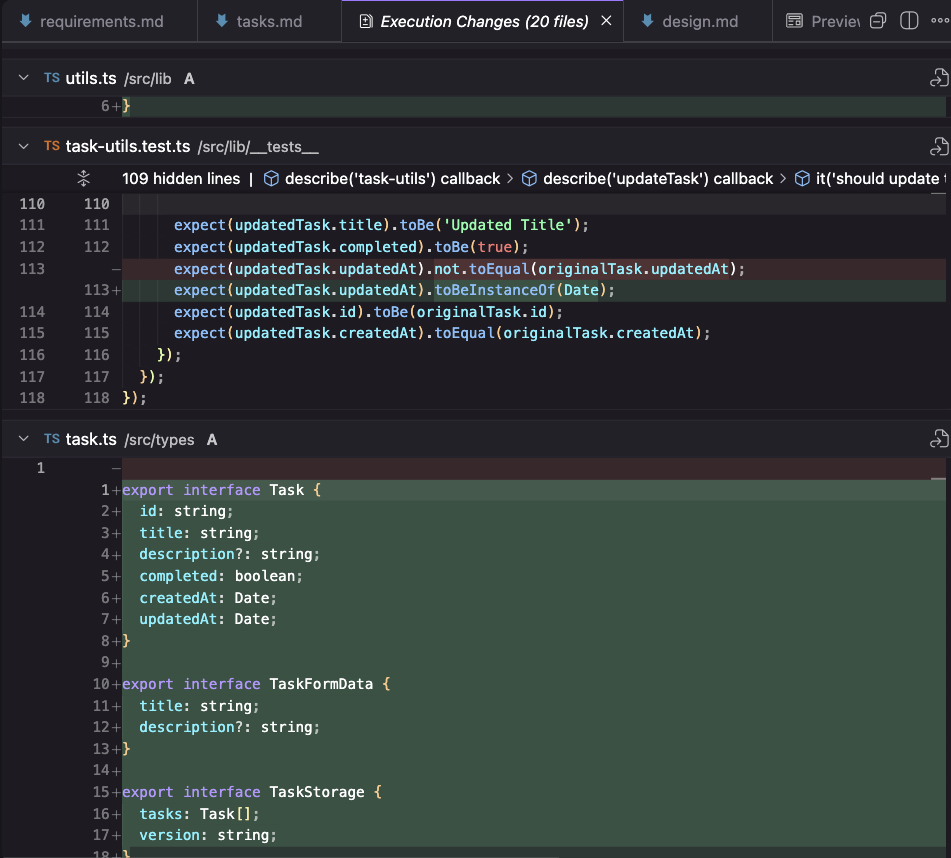Image resolution: width=951 pixels, height=858 pixels.
Task: Click the TS icon beside utils.ts
Action: (52, 78)
